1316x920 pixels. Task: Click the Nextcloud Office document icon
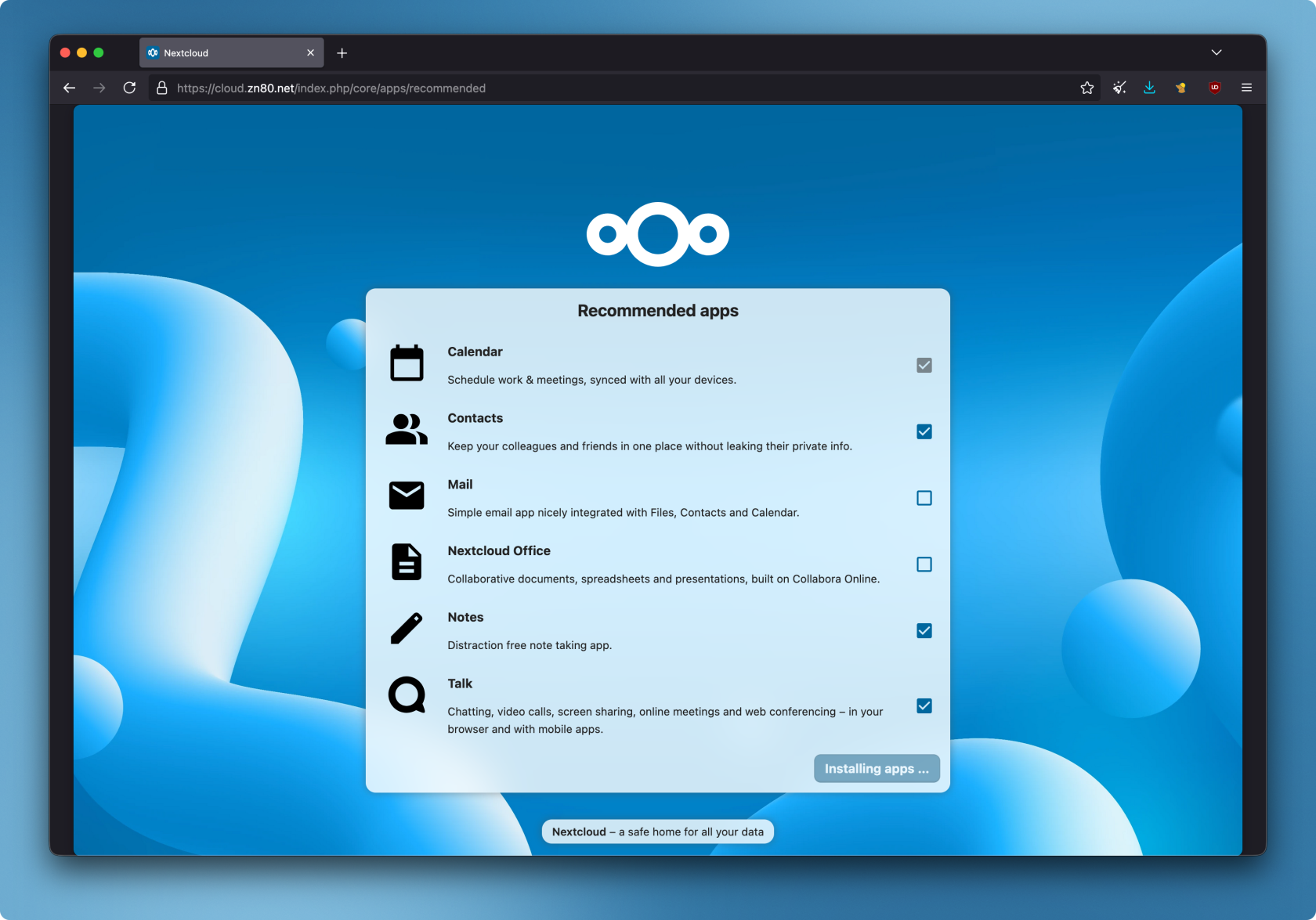pyautogui.click(x=407, y=562)
